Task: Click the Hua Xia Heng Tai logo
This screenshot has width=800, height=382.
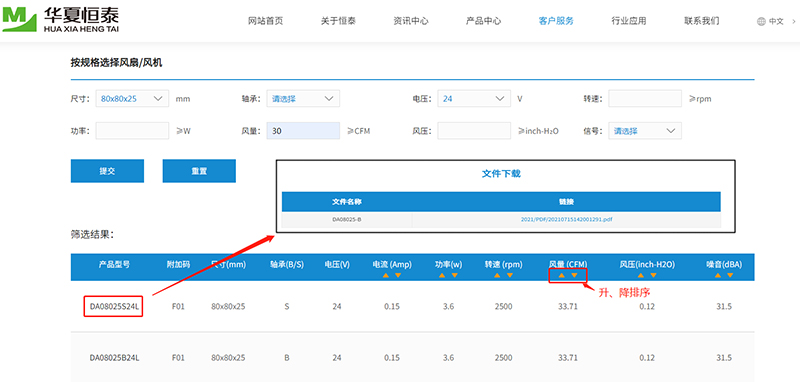Action: click(x=61, y=20)
